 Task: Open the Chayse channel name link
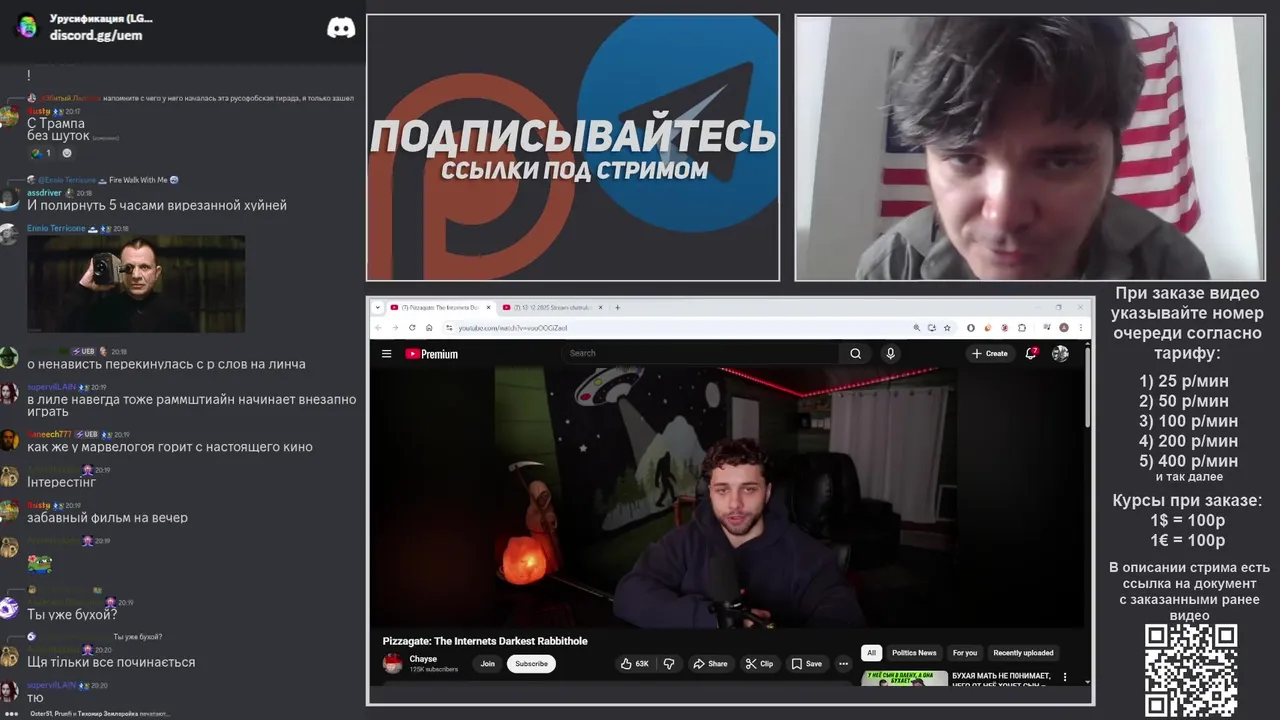click(423, 659)
